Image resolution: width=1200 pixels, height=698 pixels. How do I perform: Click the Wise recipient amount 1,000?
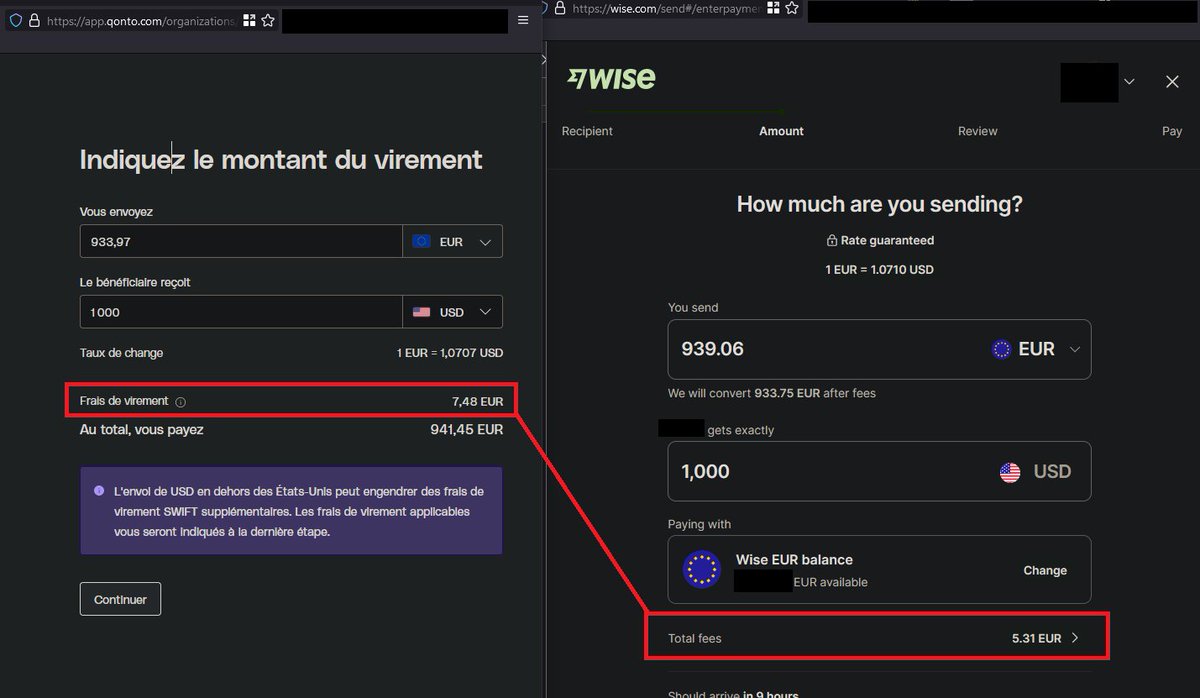pos(705,472)
